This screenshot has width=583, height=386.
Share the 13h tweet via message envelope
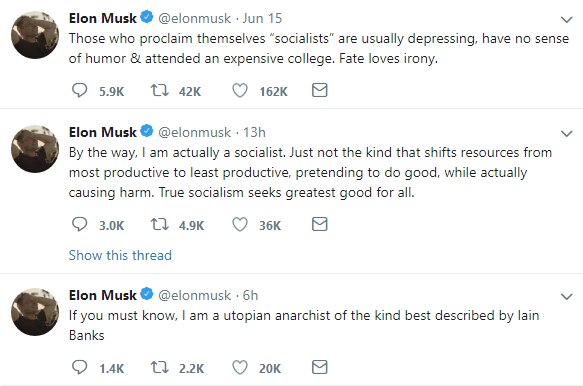click(x=319, y=224)
